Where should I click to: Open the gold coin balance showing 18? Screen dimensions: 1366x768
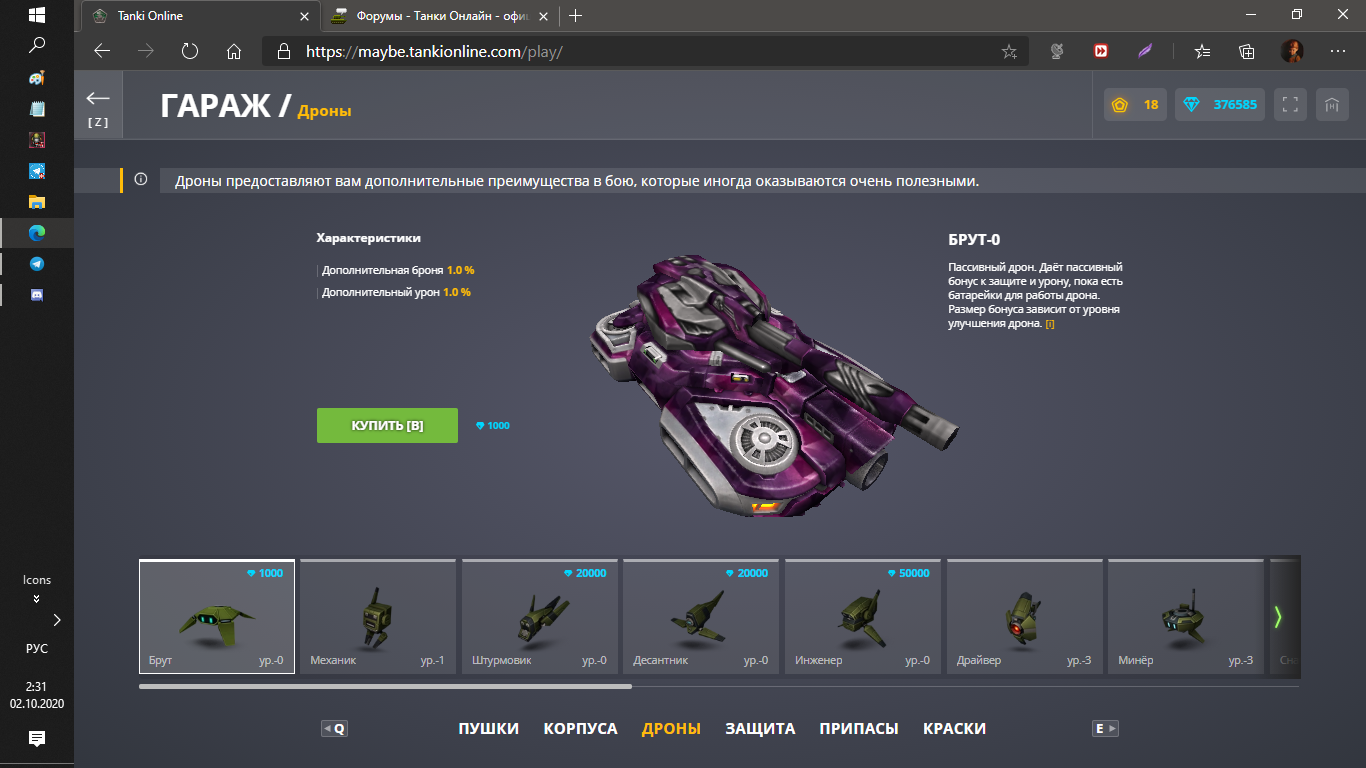pyautogui.click(x=1135, y=105)
